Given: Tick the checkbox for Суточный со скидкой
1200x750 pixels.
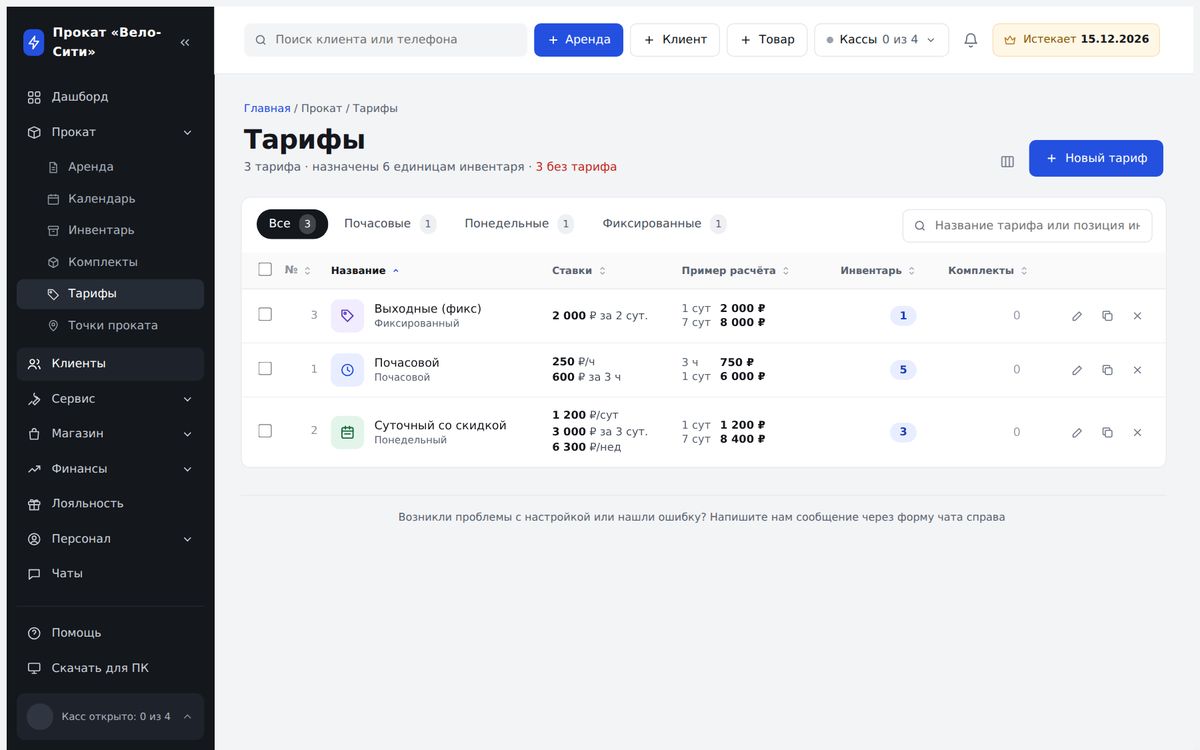Looking at the screenshot, I should pos(265,431).
